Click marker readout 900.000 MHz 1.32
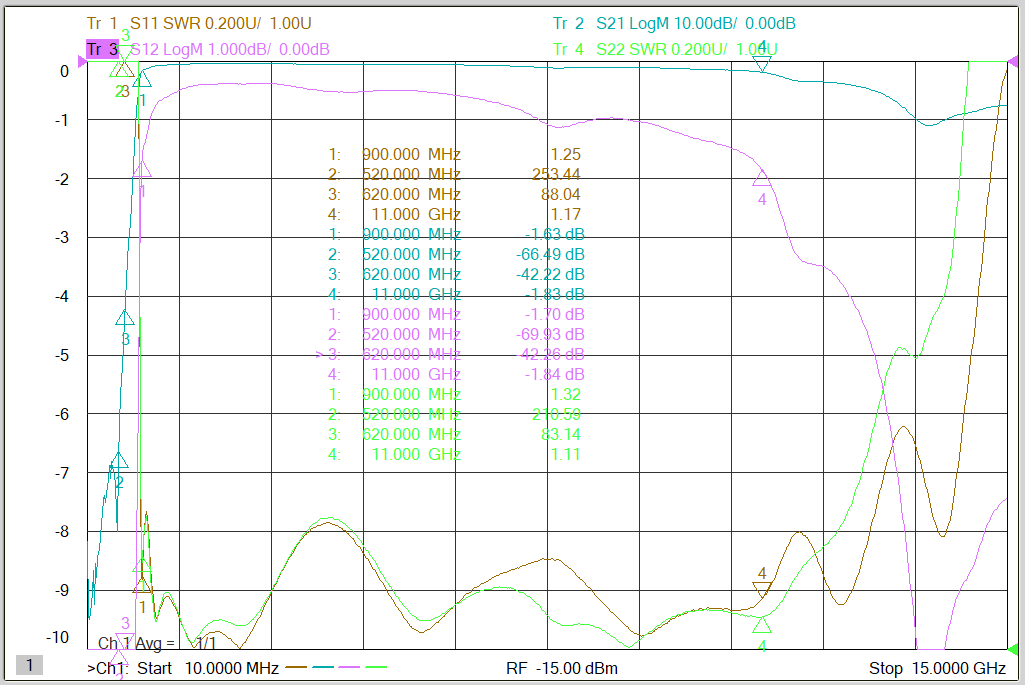Image resolution: width=1025 pixels, height=685 pixels. click(454, 394)
